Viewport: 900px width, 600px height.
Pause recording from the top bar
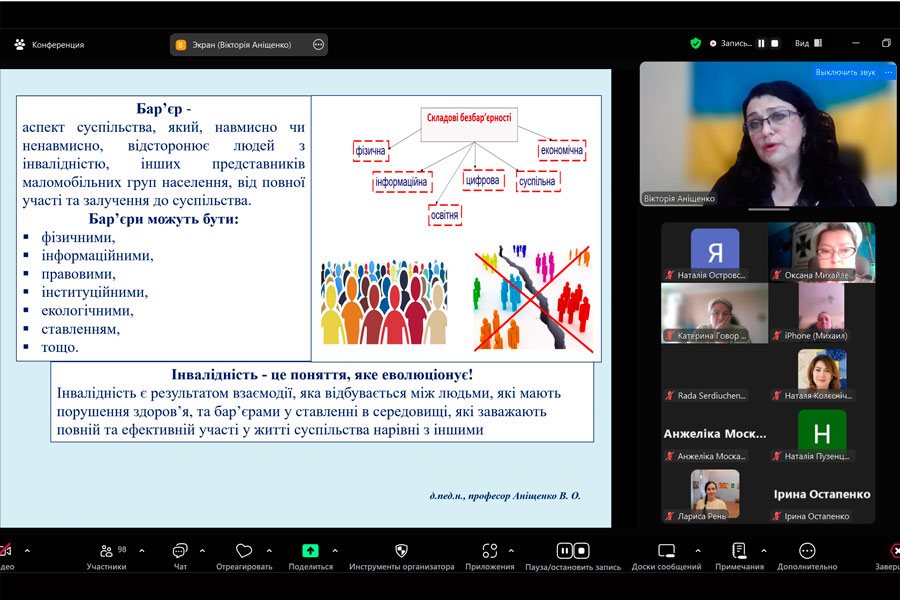pyautogui.click(x=761, y=43)
